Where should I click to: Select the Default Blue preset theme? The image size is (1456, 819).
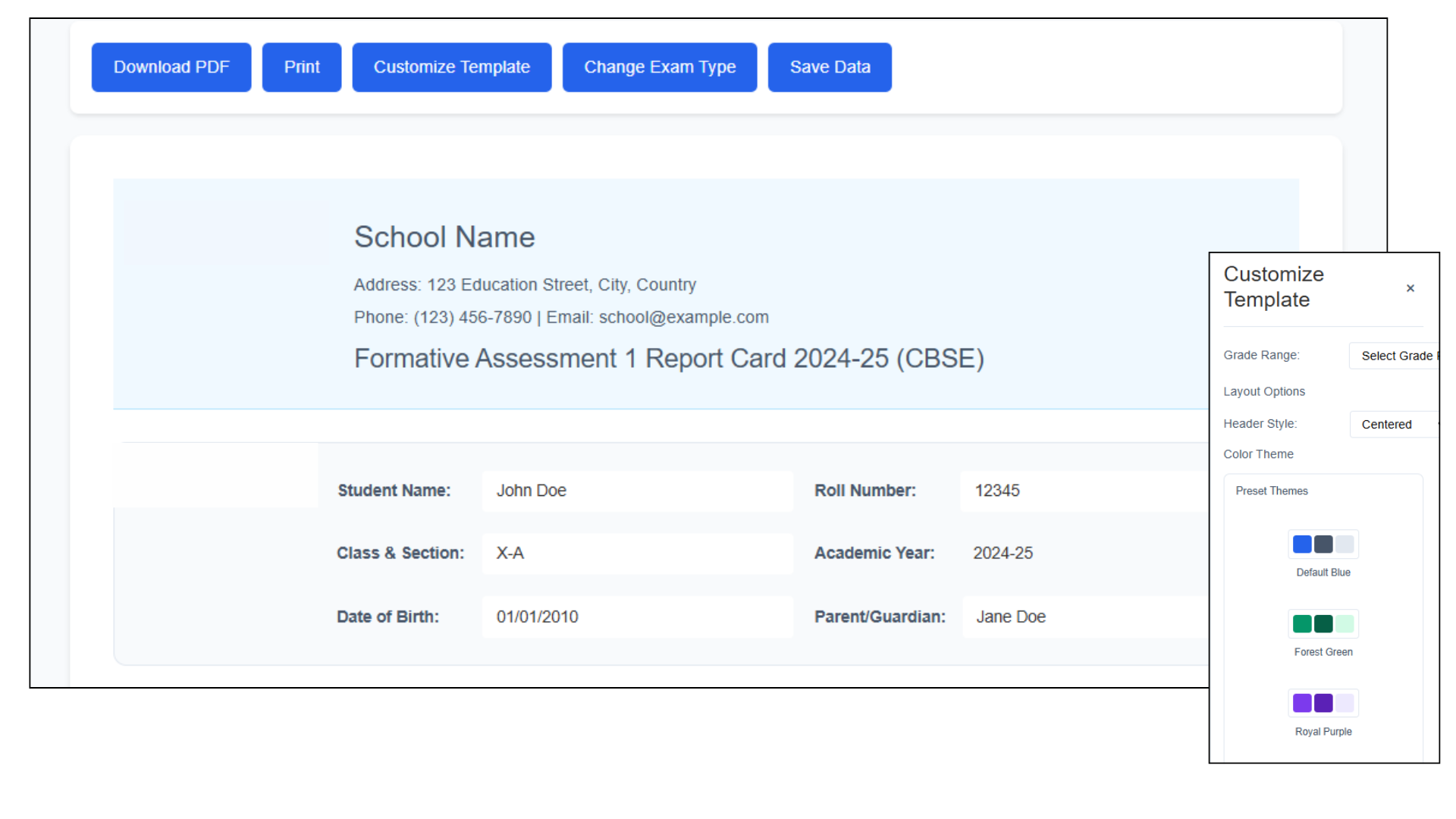pyautogui.click(x=1323, y=544)
